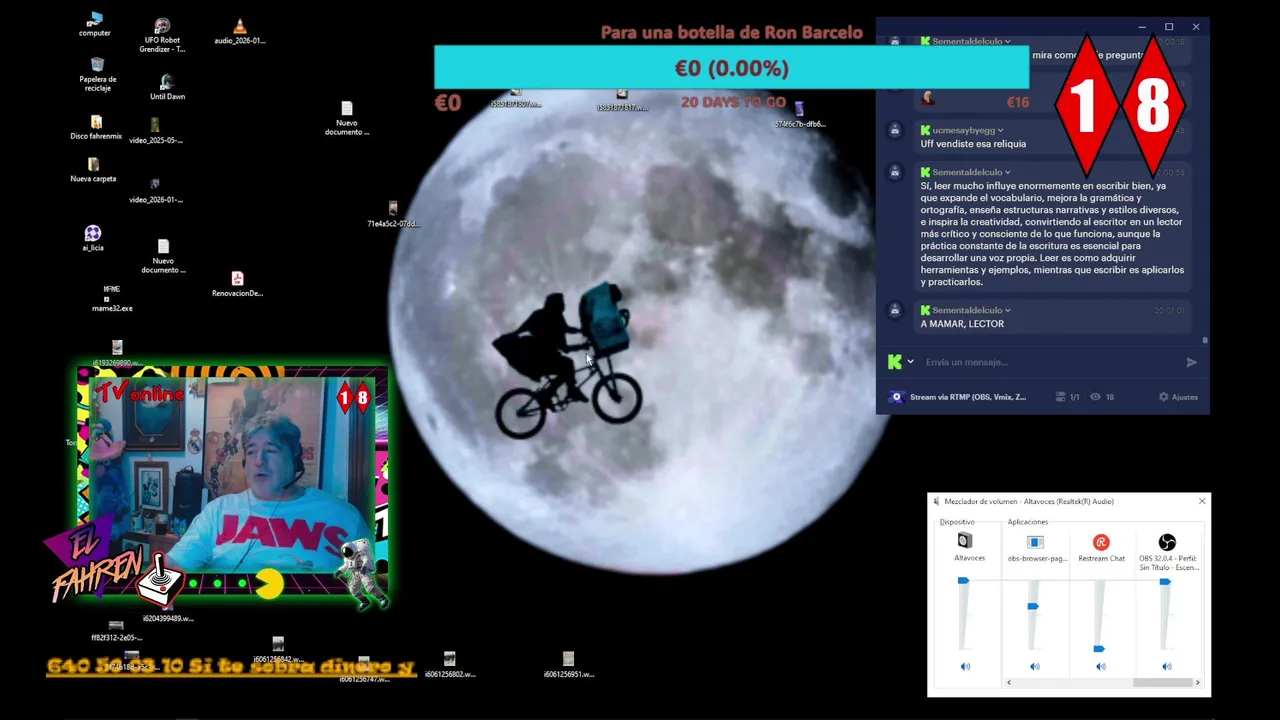This screenshot has width=1280, height=720.
Task: Select the 71e4a5c2-07dd image file
Action: click(393, 214)
